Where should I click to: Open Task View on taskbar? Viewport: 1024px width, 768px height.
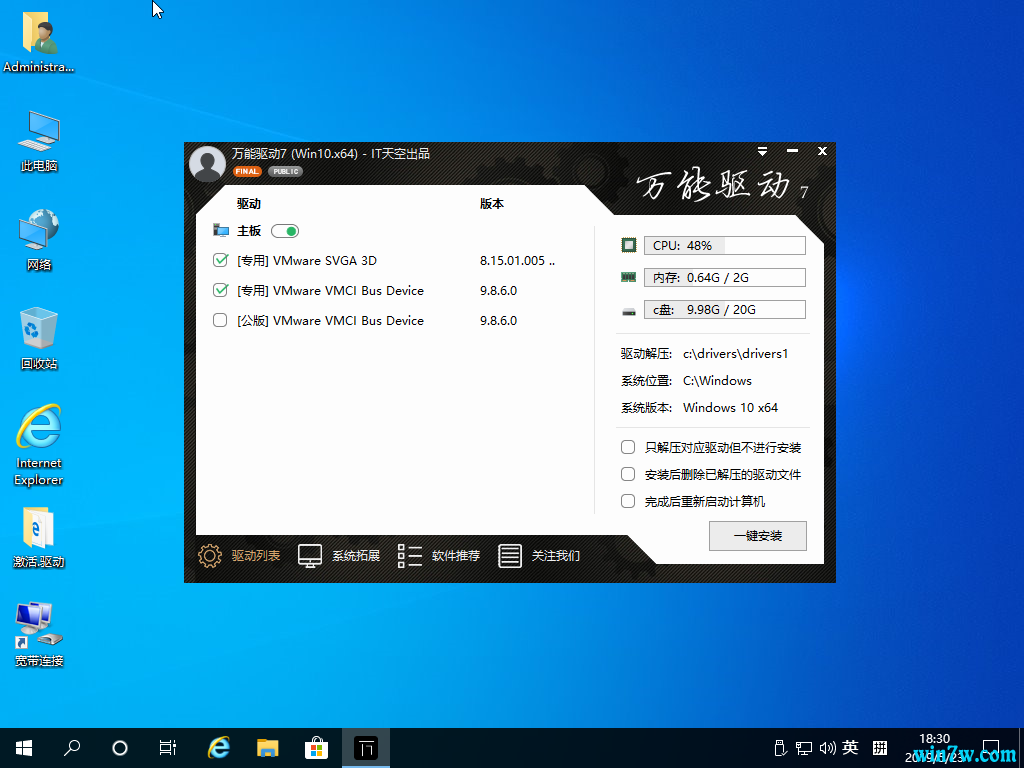pos(168,748)
